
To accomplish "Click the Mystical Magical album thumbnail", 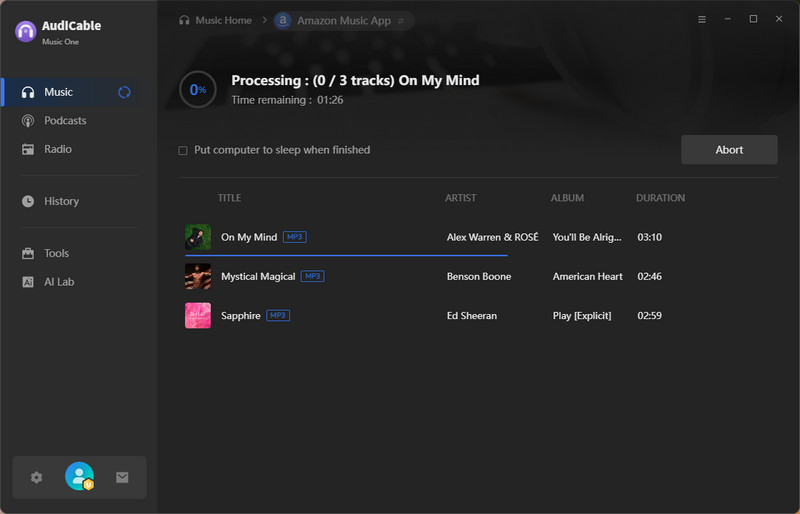I will pos(198,276).
